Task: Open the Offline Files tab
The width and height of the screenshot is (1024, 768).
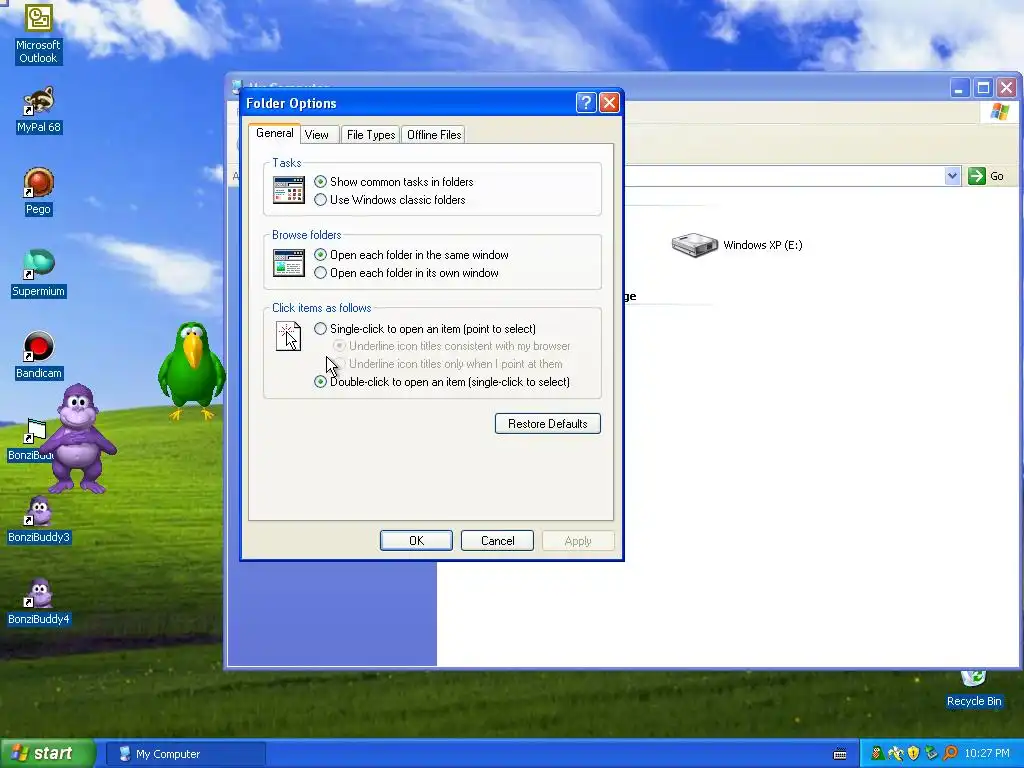Action: tap(434, 135)
